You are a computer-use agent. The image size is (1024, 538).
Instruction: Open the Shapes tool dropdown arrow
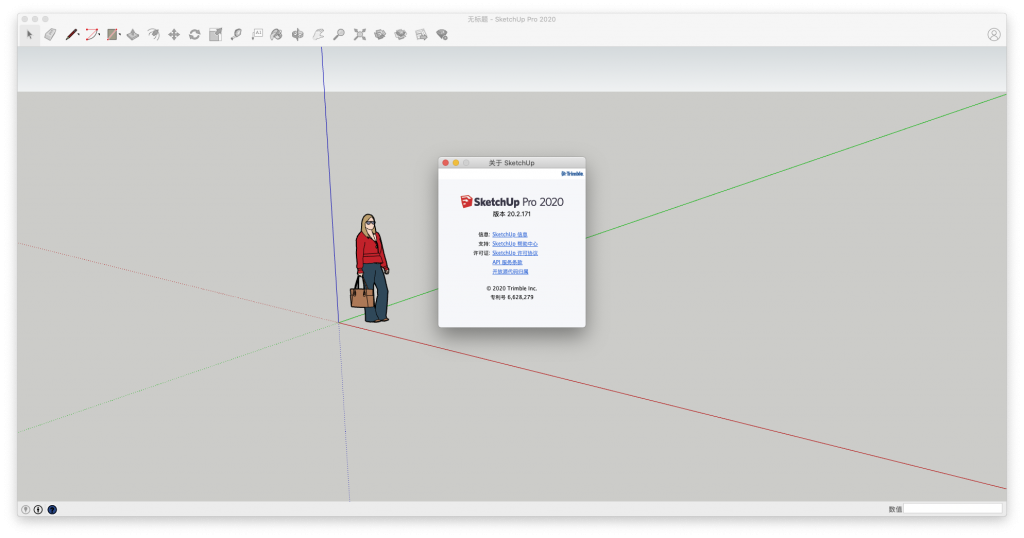pyautogui.click(x=120, y=35)
